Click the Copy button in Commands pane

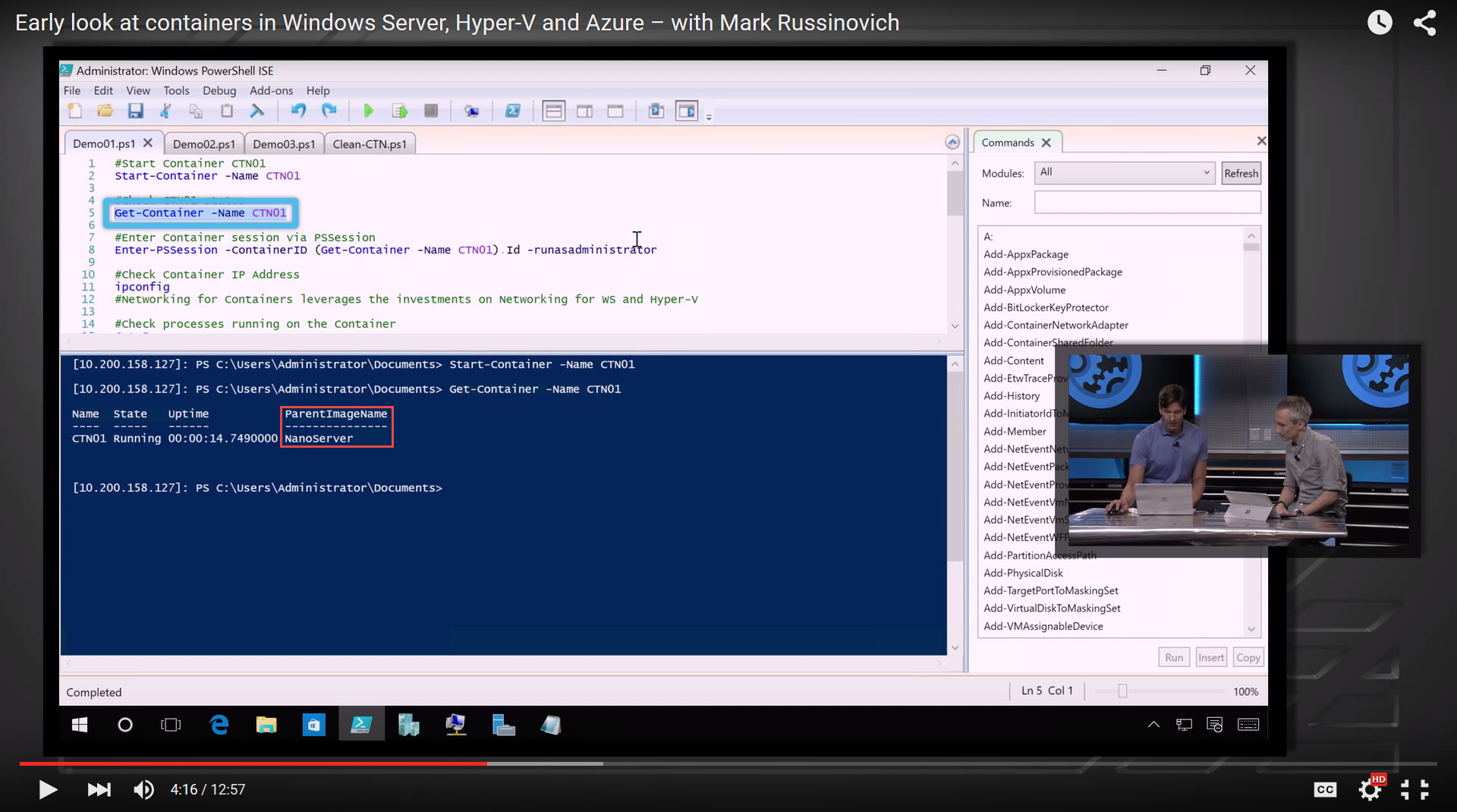pos(1248,657)
